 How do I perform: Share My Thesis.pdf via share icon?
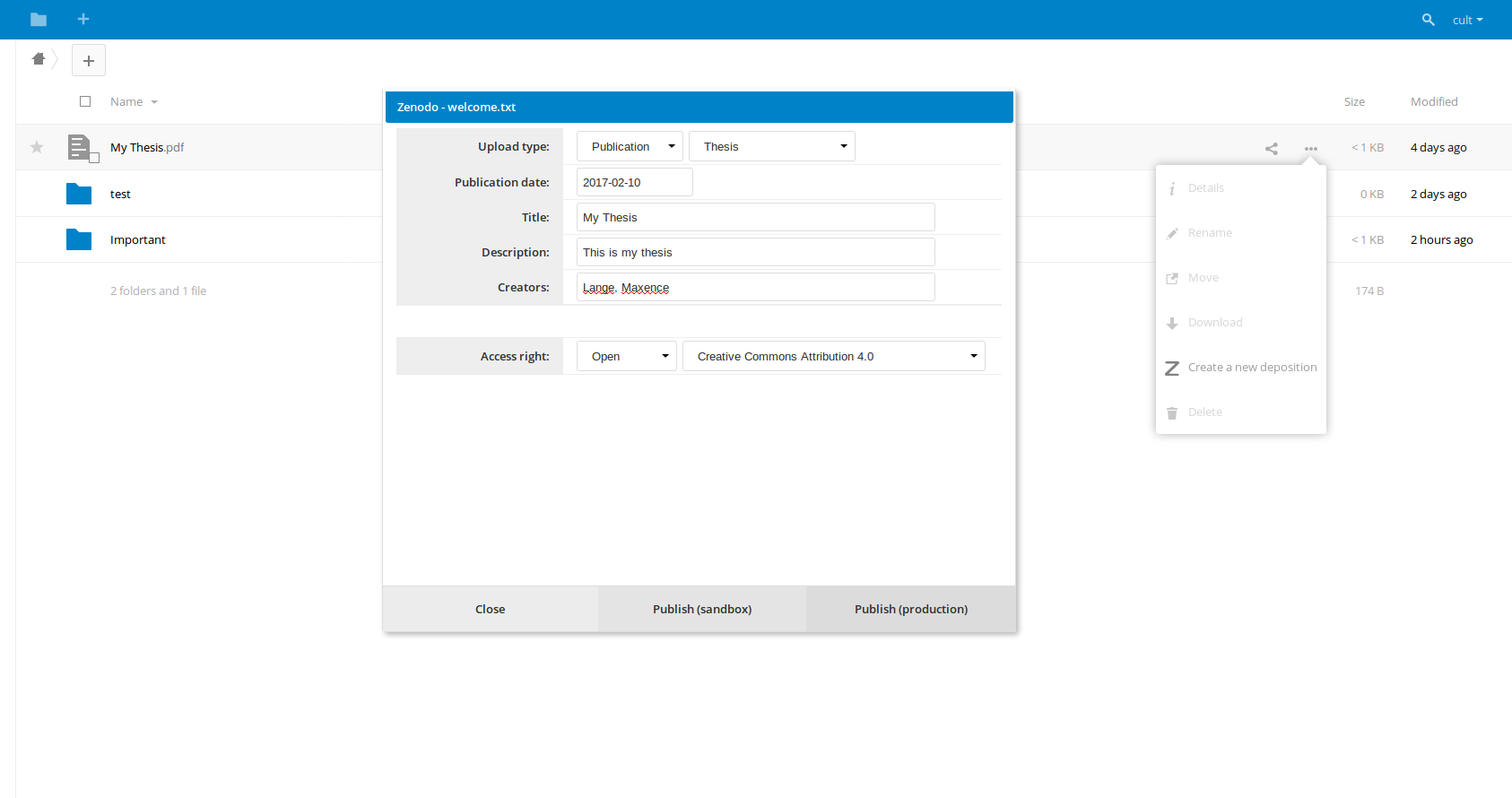[1272, 149]
